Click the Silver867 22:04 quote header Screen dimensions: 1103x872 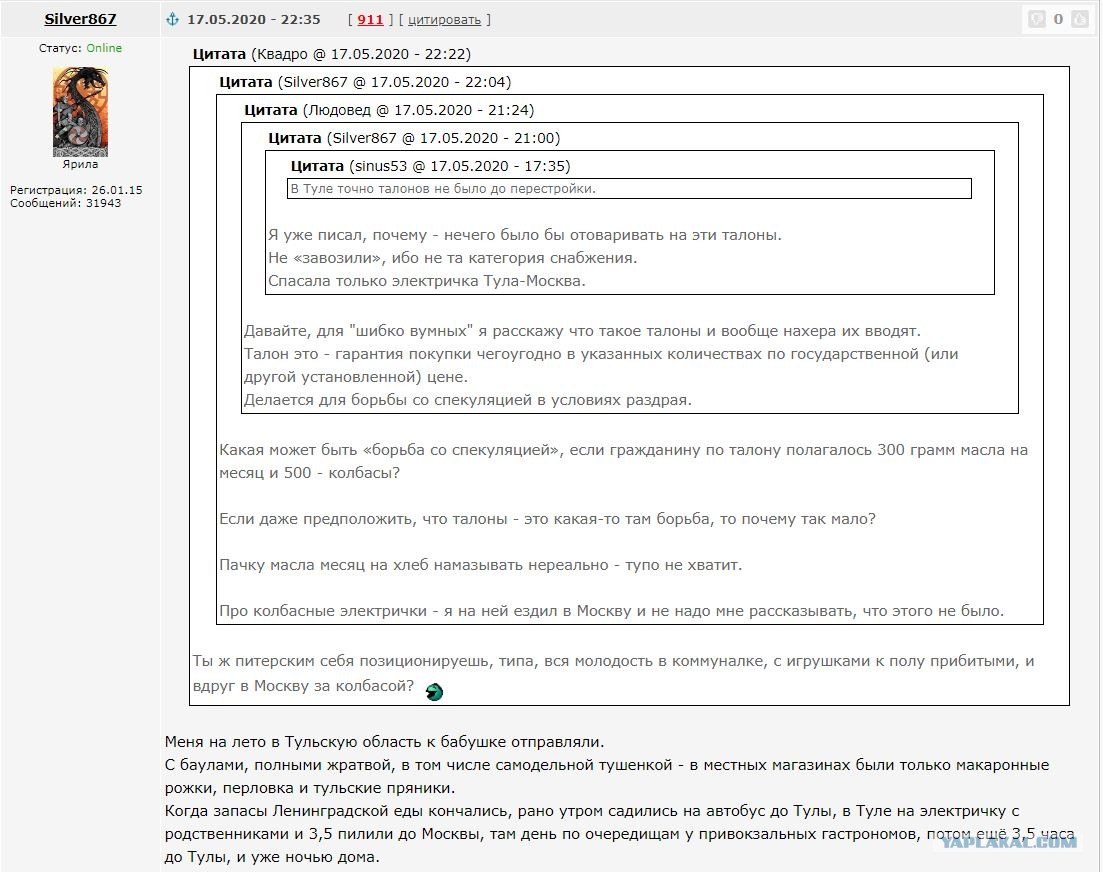click(365, 82)
